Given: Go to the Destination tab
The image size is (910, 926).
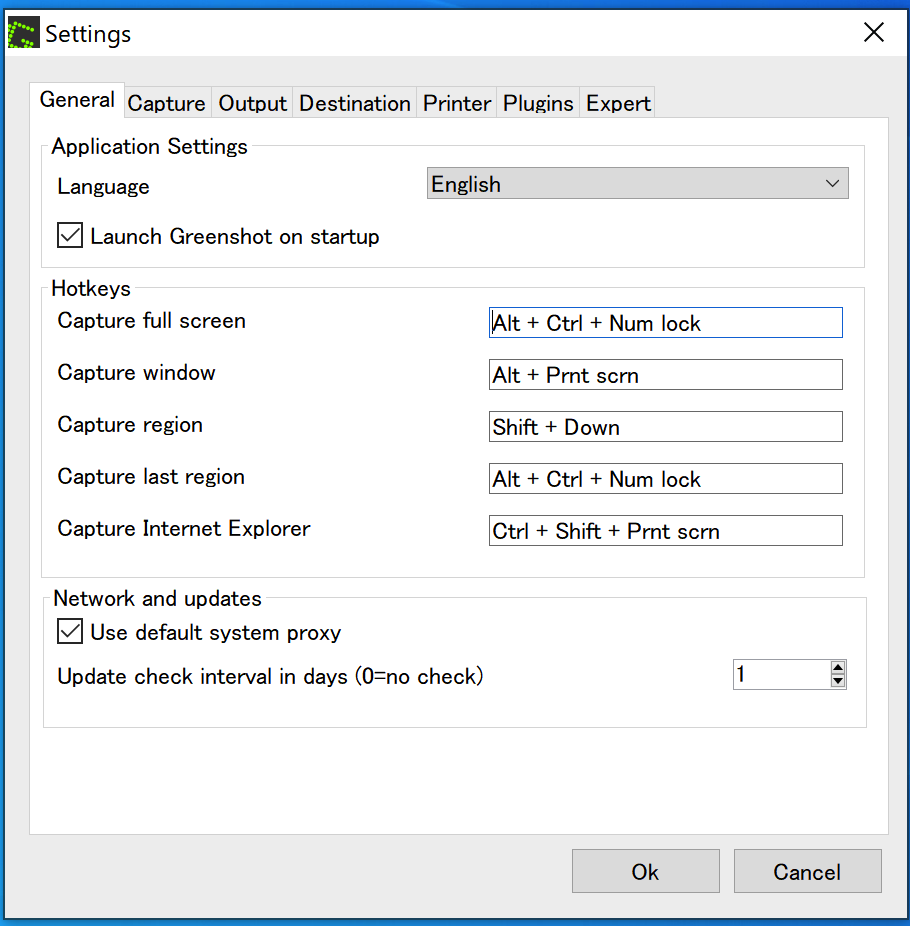Looking at the screenshot, I should tap(355, 103).
